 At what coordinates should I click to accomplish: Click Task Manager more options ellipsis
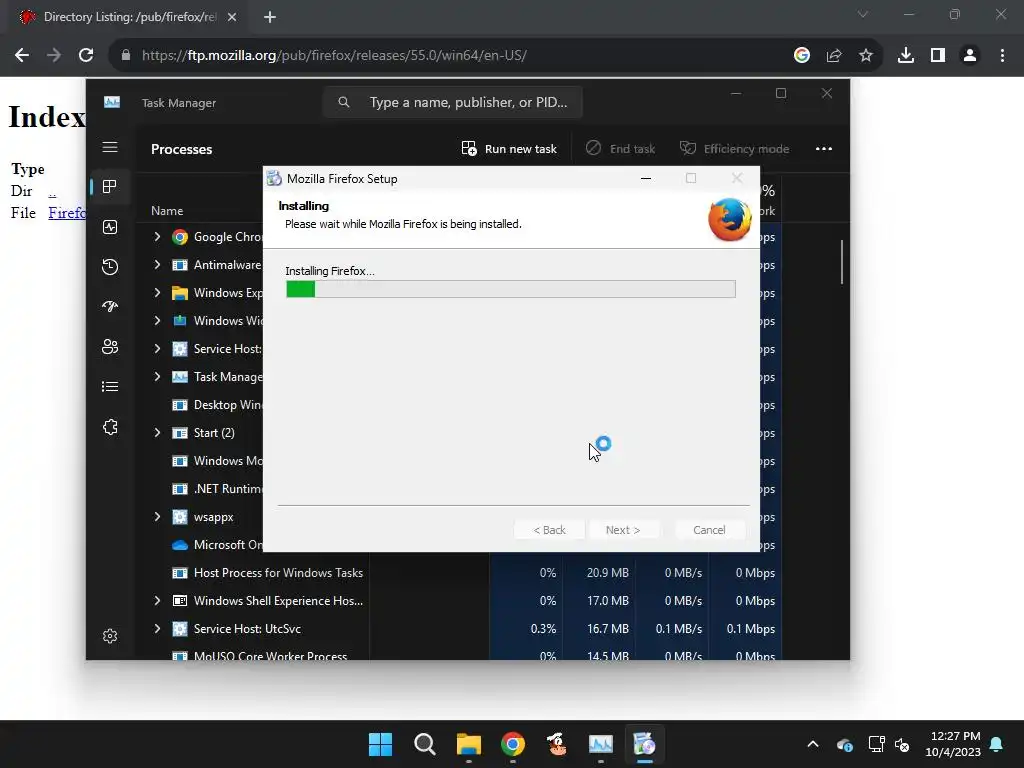pyautogui.click(x=824, y=149)
